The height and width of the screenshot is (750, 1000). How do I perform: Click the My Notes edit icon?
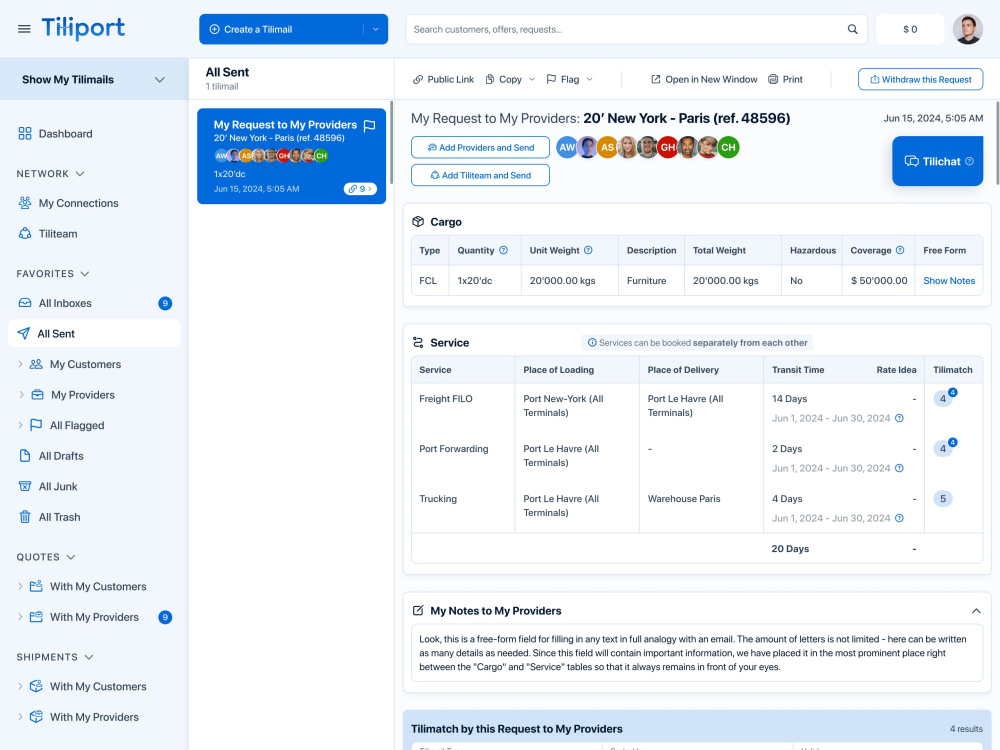(418, 610)
